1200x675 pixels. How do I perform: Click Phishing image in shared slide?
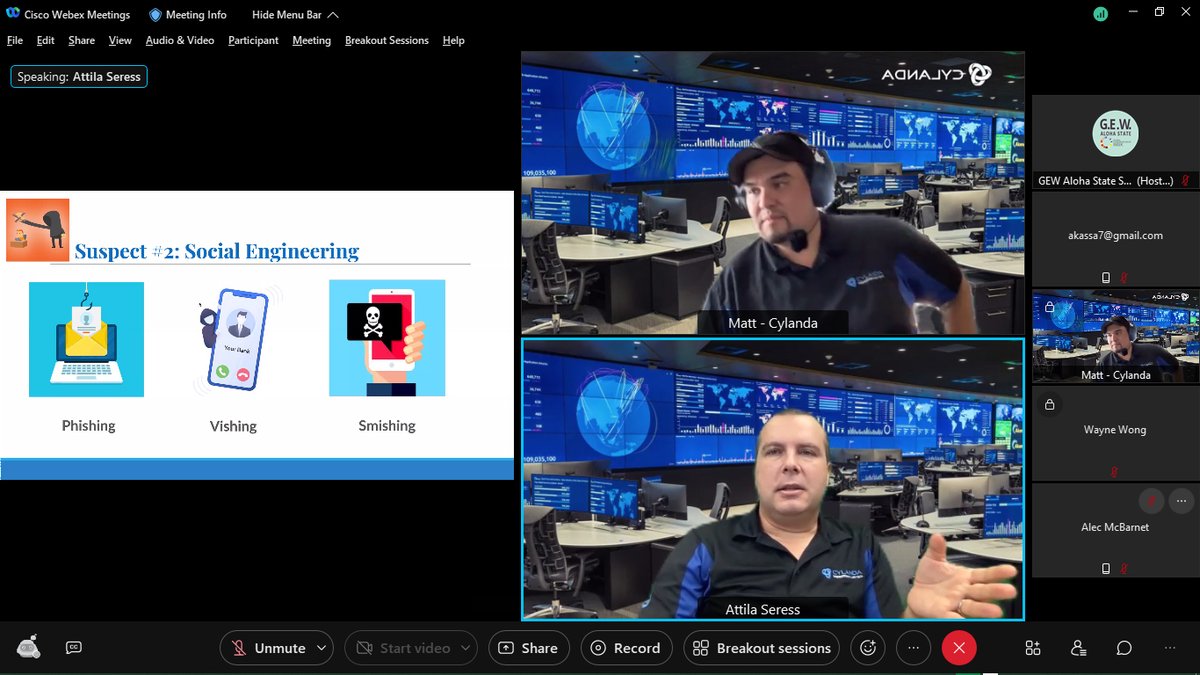(x=86, y=339)
